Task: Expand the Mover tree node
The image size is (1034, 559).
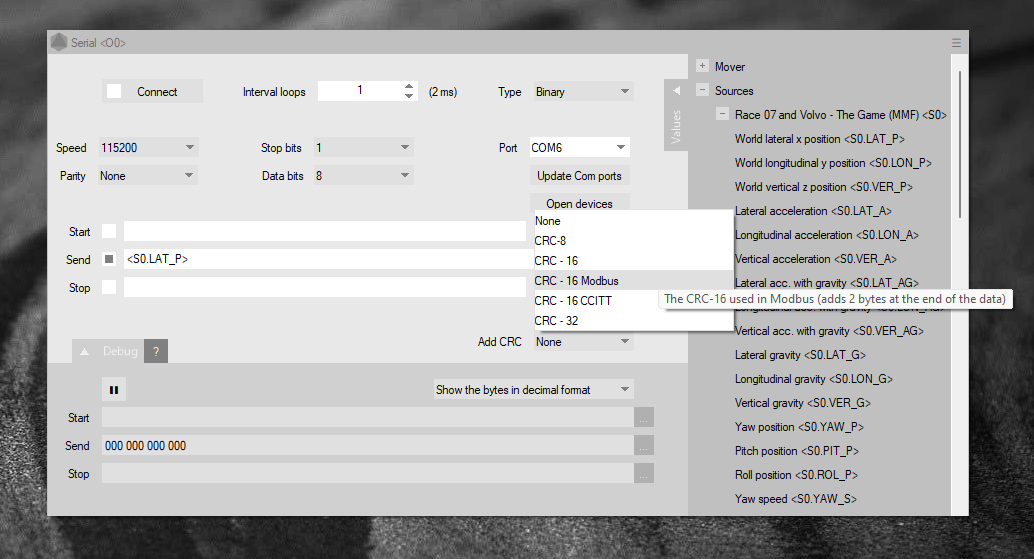Action: pyautogui.click(x=702, y=67)
